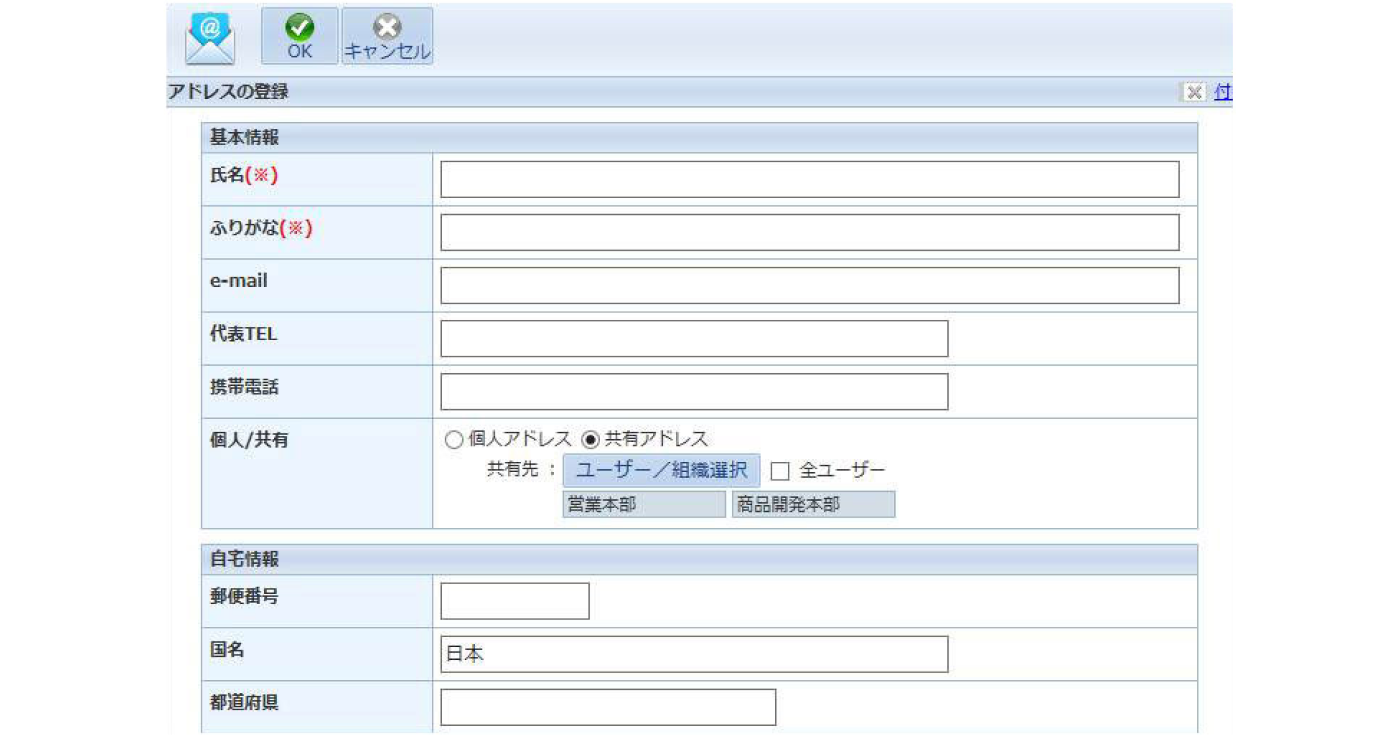
Task: Focus the 都道府県 input field
Action: [x=608, y=707]
